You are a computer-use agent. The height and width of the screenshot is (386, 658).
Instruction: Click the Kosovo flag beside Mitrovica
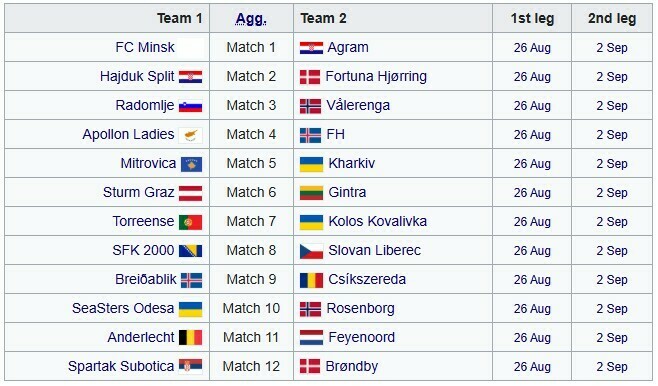[x=191, y=164]
